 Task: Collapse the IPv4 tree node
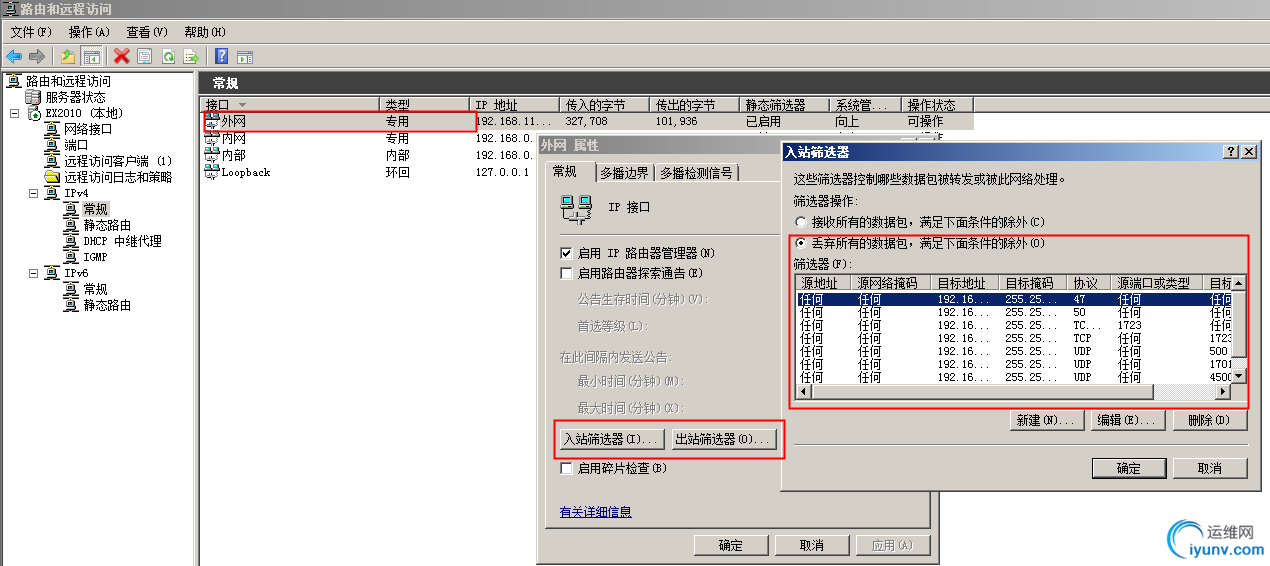pyautogui.click(x=33, y=193)
